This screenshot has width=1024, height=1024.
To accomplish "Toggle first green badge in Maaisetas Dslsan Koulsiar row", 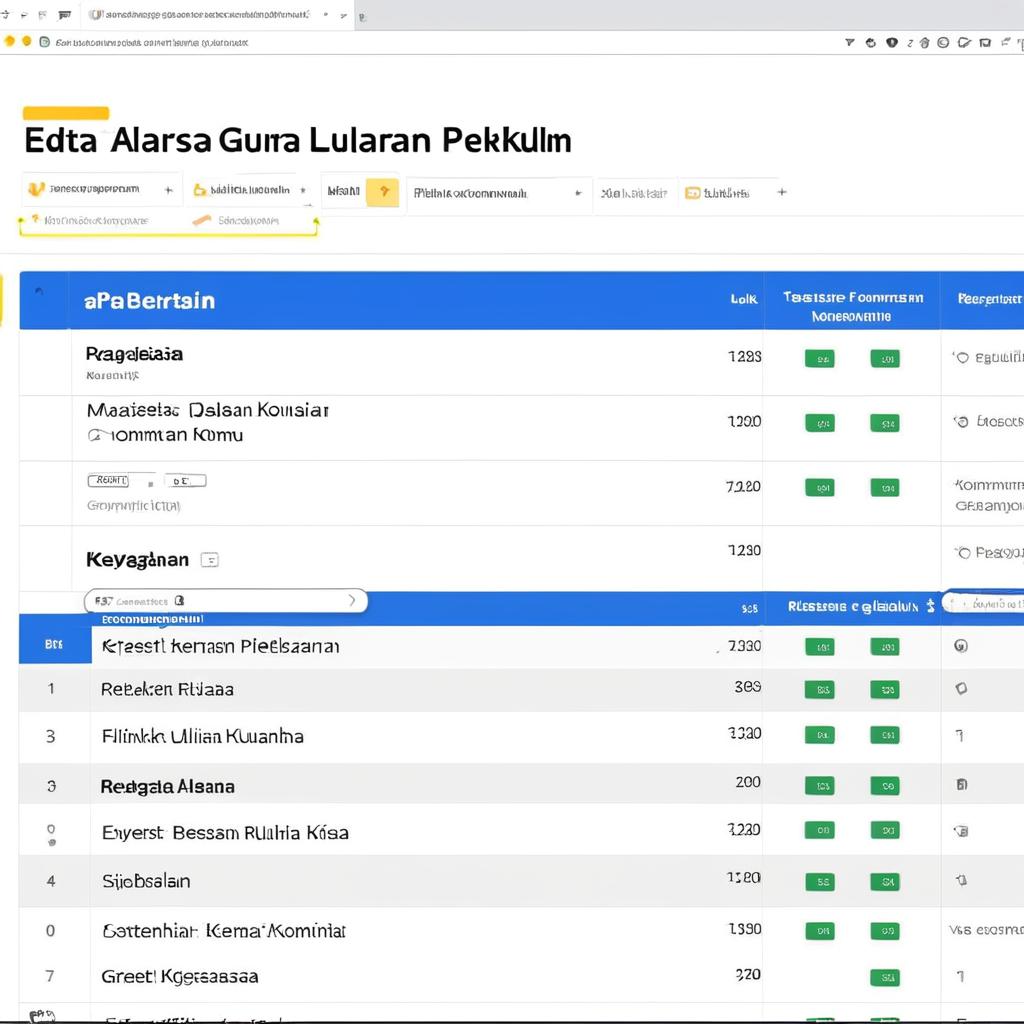I will point(820,423).
